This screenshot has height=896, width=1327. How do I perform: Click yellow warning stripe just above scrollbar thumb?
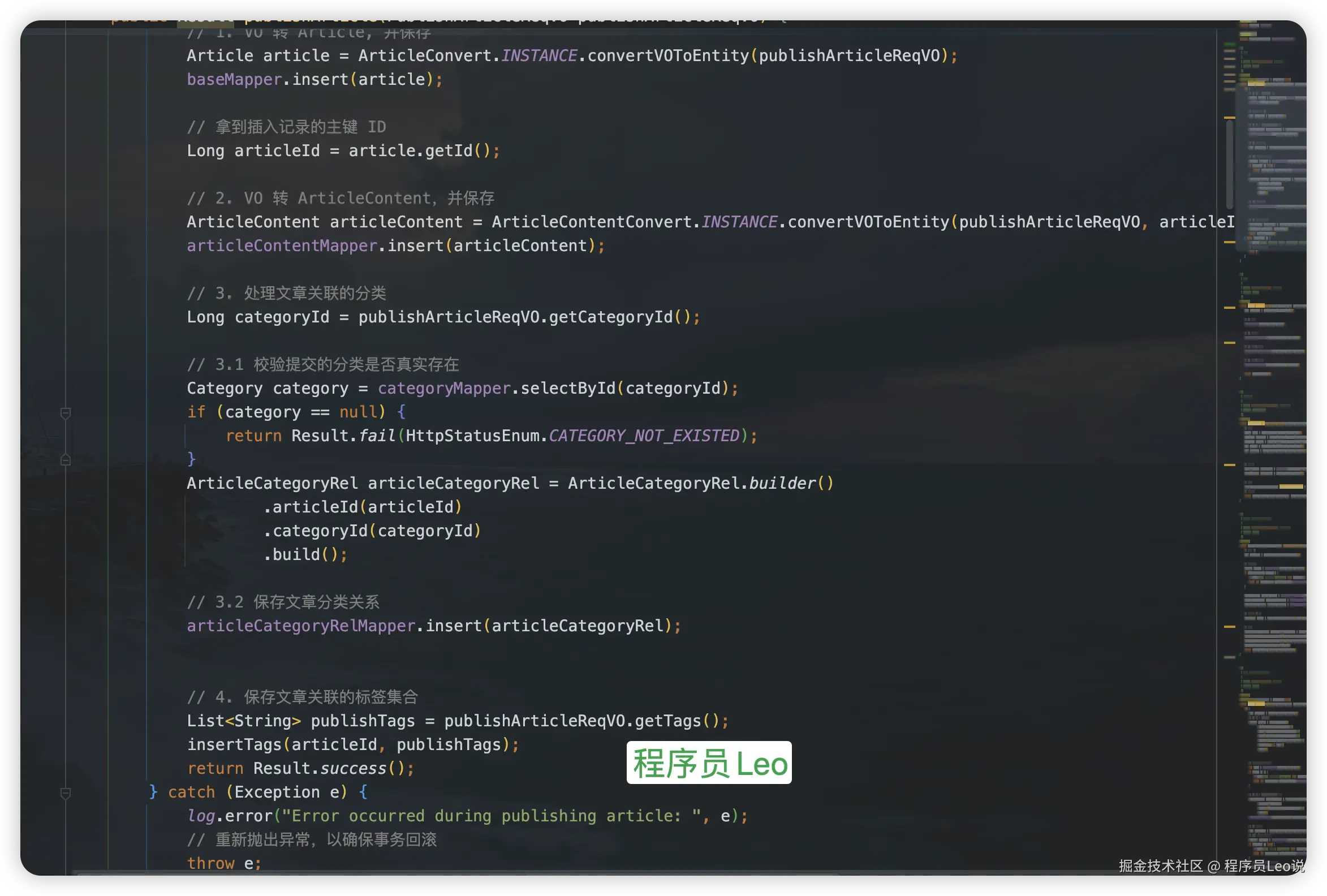click(x=1229, y=118)
